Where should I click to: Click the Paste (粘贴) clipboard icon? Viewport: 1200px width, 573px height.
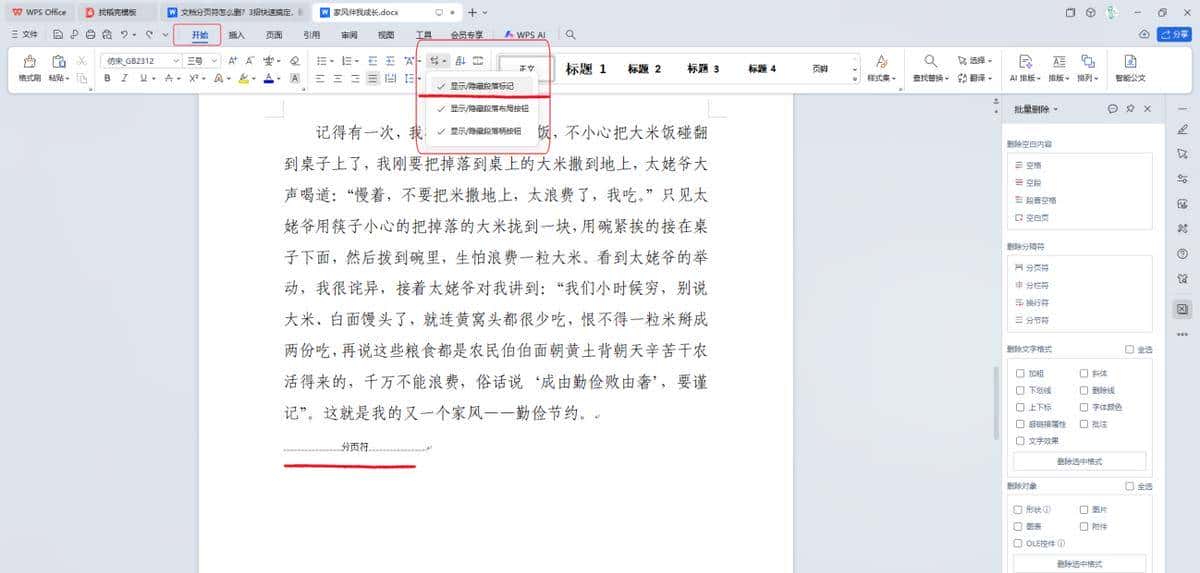tap(58, 61)
